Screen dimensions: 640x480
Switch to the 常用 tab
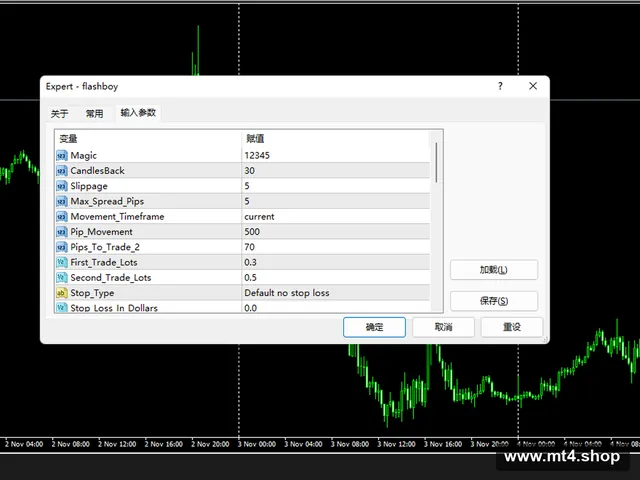(94, 113)
